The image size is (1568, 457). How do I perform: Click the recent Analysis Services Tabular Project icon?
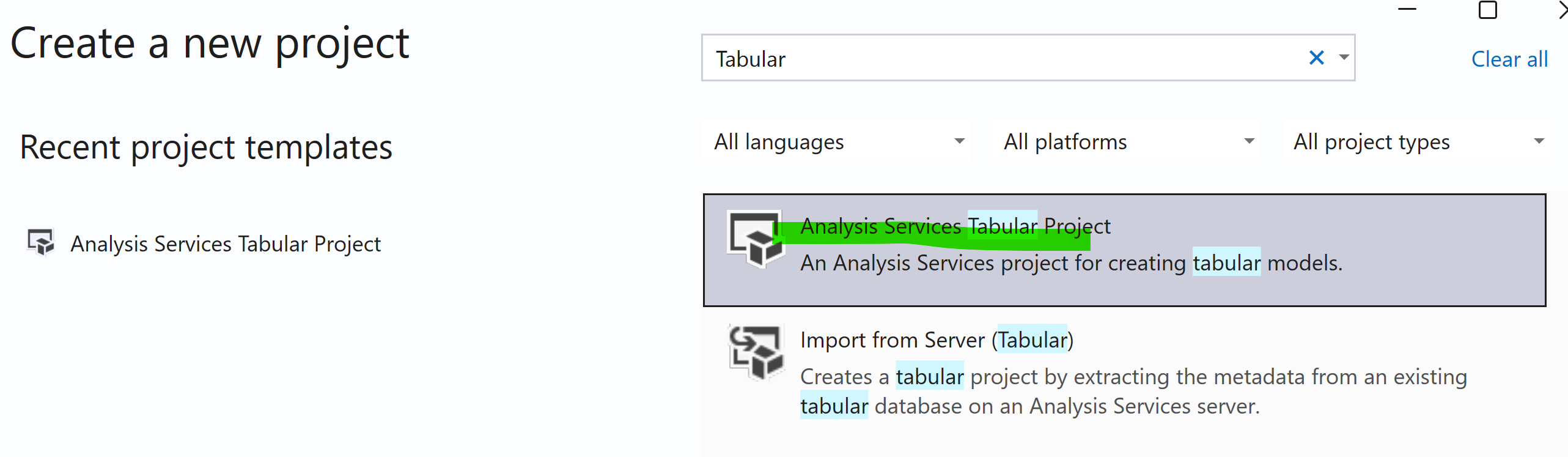pos(41,243)
